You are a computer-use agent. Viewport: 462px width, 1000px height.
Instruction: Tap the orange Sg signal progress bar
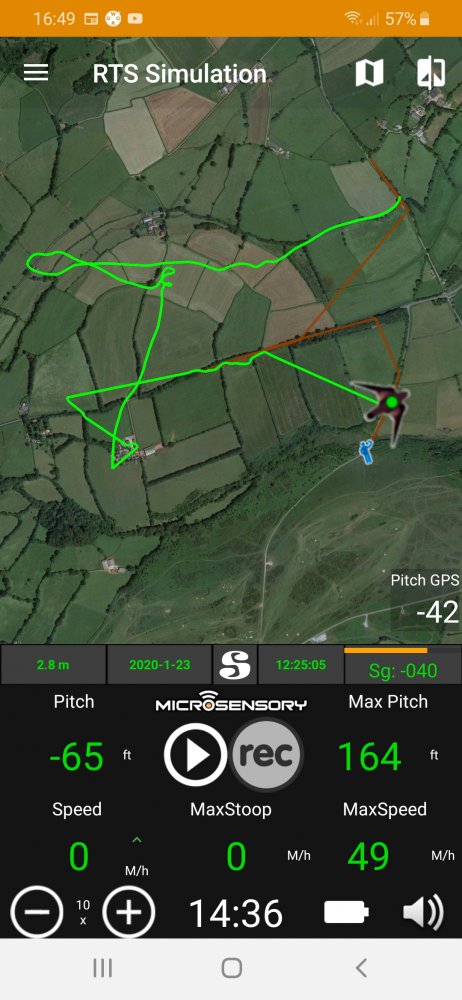pyautogui.click(x=386, y=651)
